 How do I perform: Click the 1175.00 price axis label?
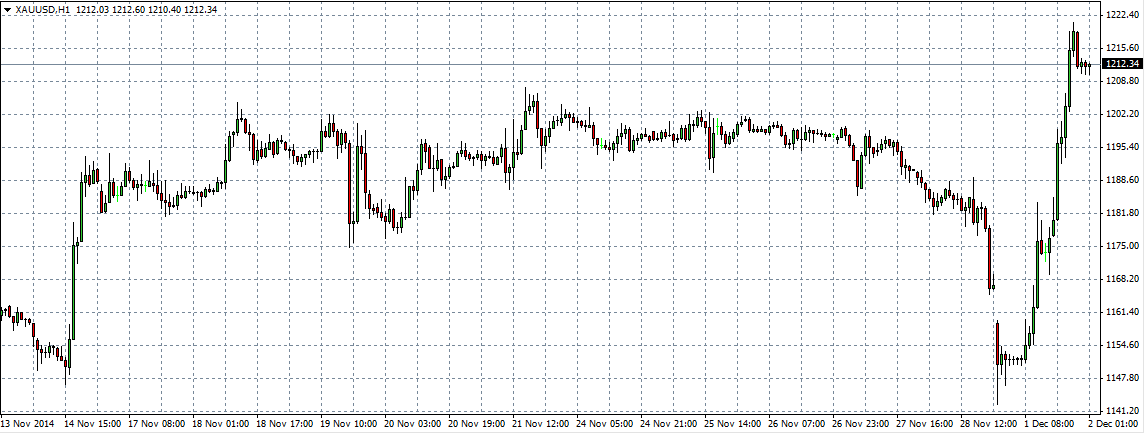pos(1121,246)
